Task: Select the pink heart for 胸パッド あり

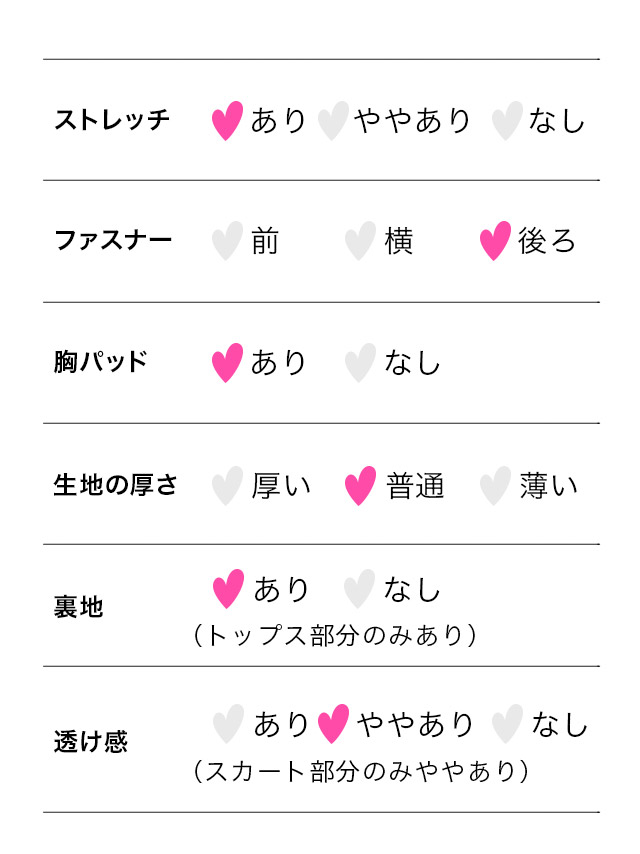Action: coord(228,363)
